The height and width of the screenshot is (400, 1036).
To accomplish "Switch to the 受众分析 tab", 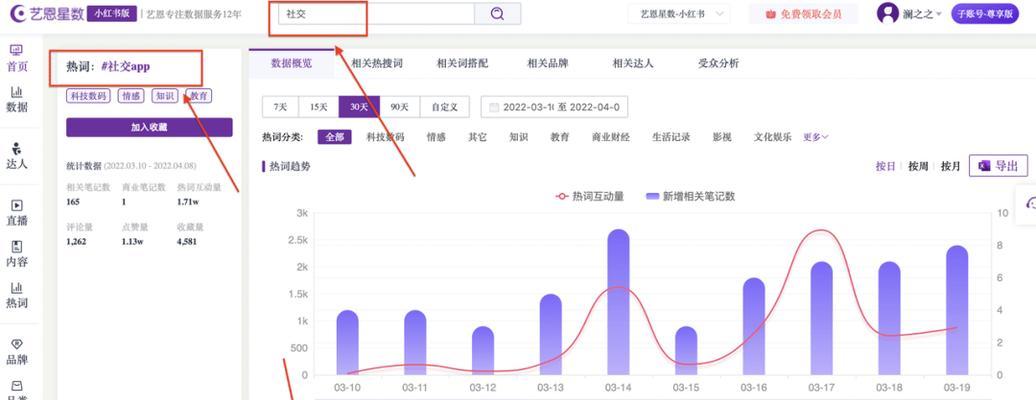I will [x=718, y=64].
